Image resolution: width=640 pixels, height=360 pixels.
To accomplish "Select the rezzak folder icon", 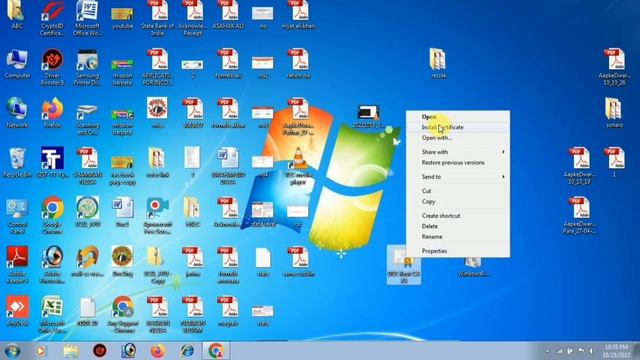I will [438, 64].
